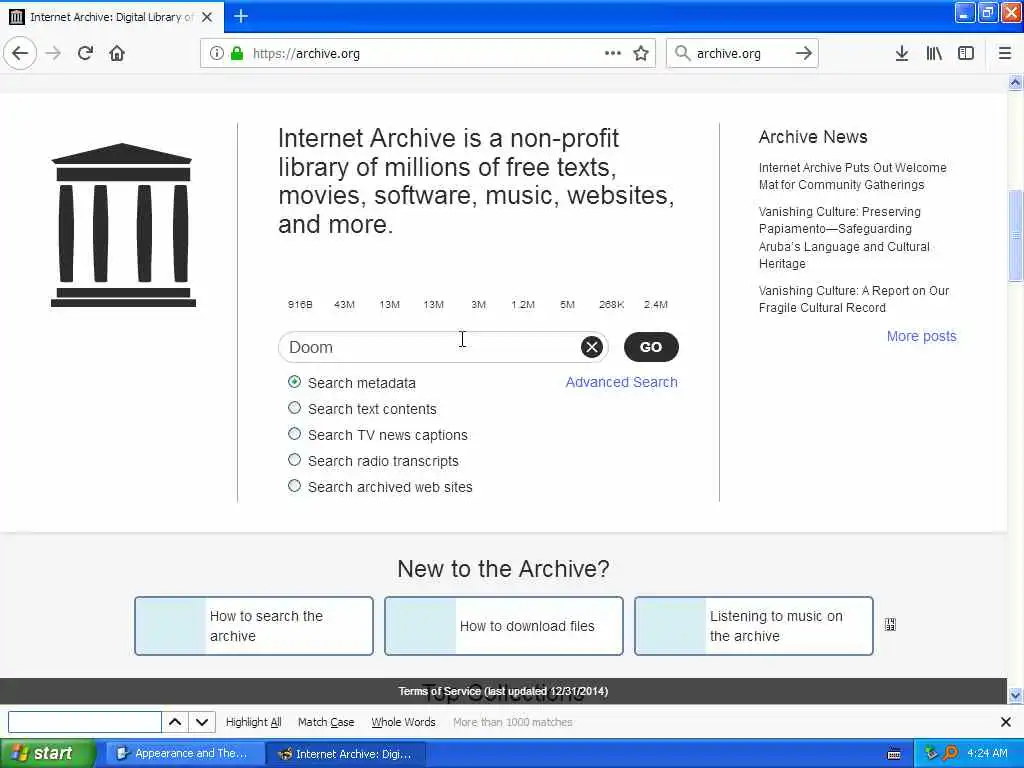Focus the find-in-page text field

click(84, 722)
